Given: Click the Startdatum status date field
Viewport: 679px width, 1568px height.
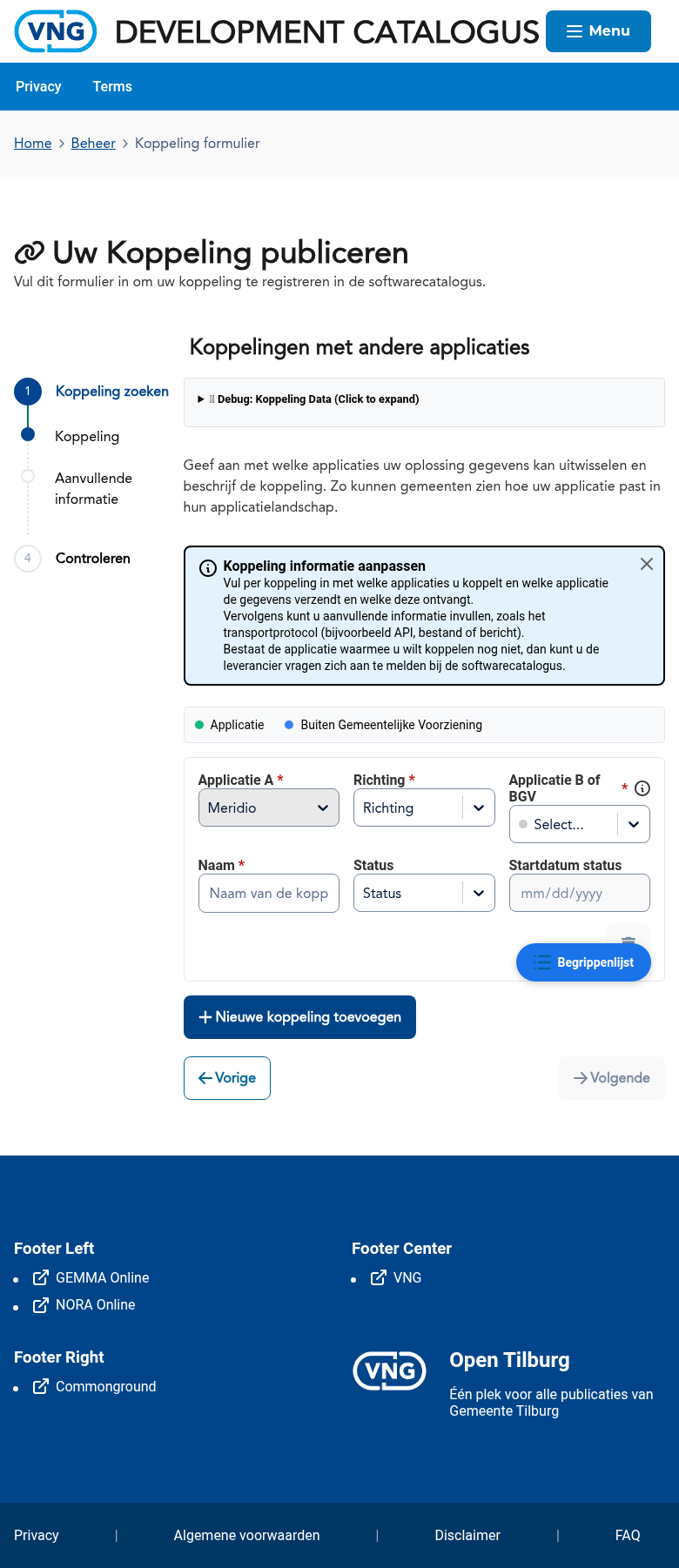Looking at the screenshot, I should click(x=579, y=893).
